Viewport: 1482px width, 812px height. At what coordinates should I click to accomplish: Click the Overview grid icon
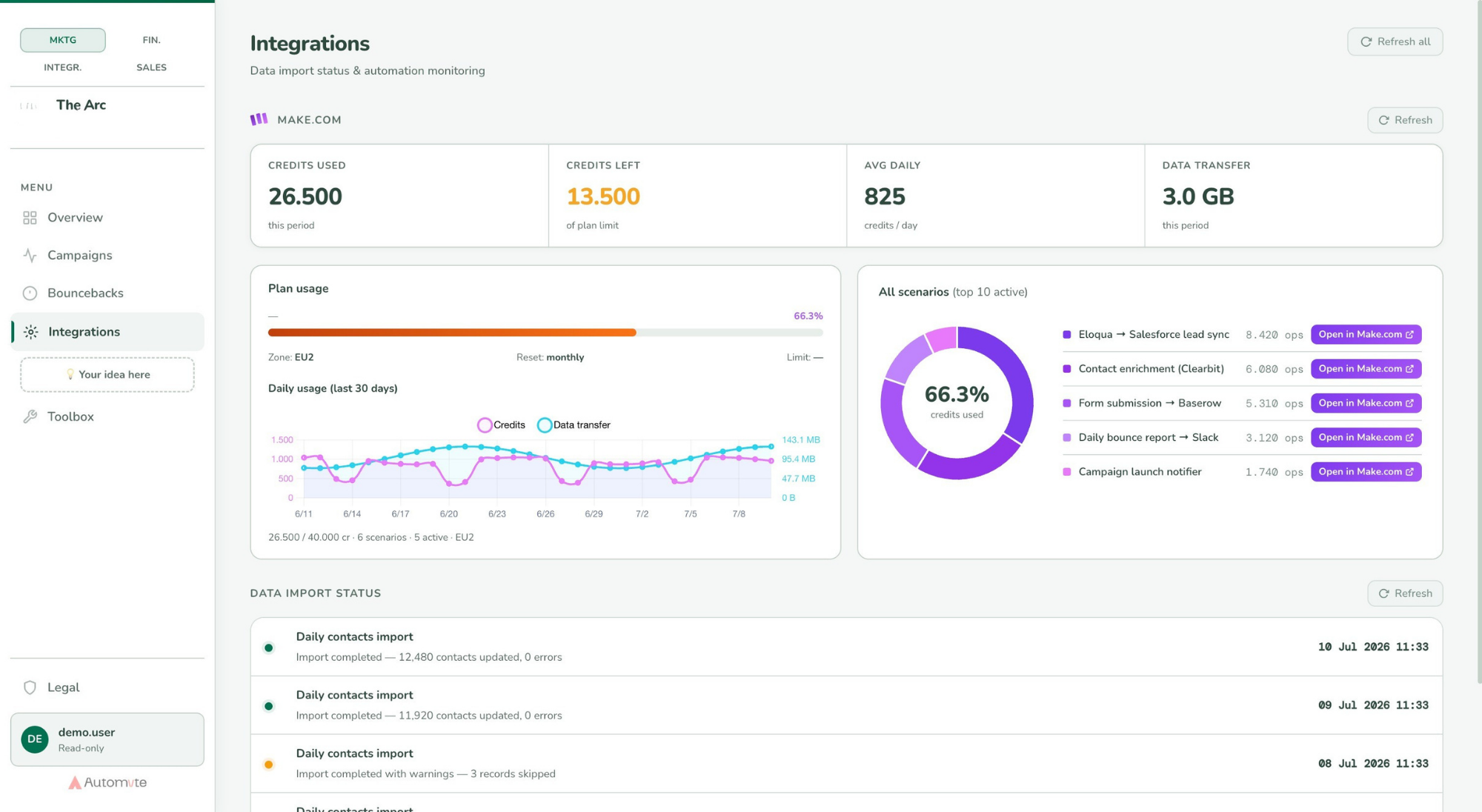click(30, 218)
